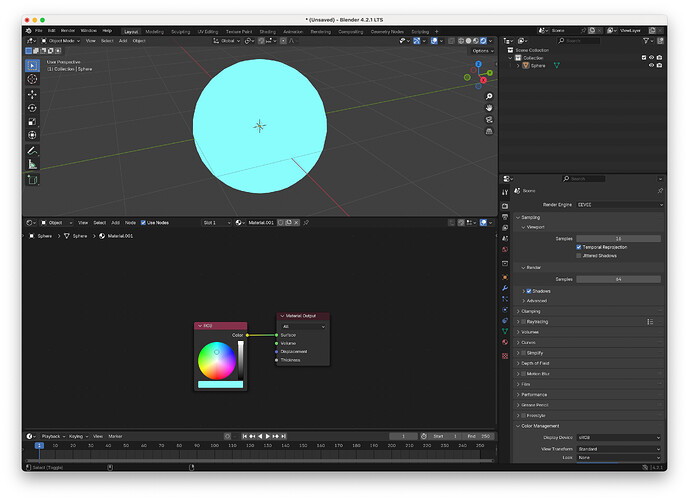This screenshot has height=500, width=688.
Task: Open the Material Output target All dropdown
Action: point(303,327)
